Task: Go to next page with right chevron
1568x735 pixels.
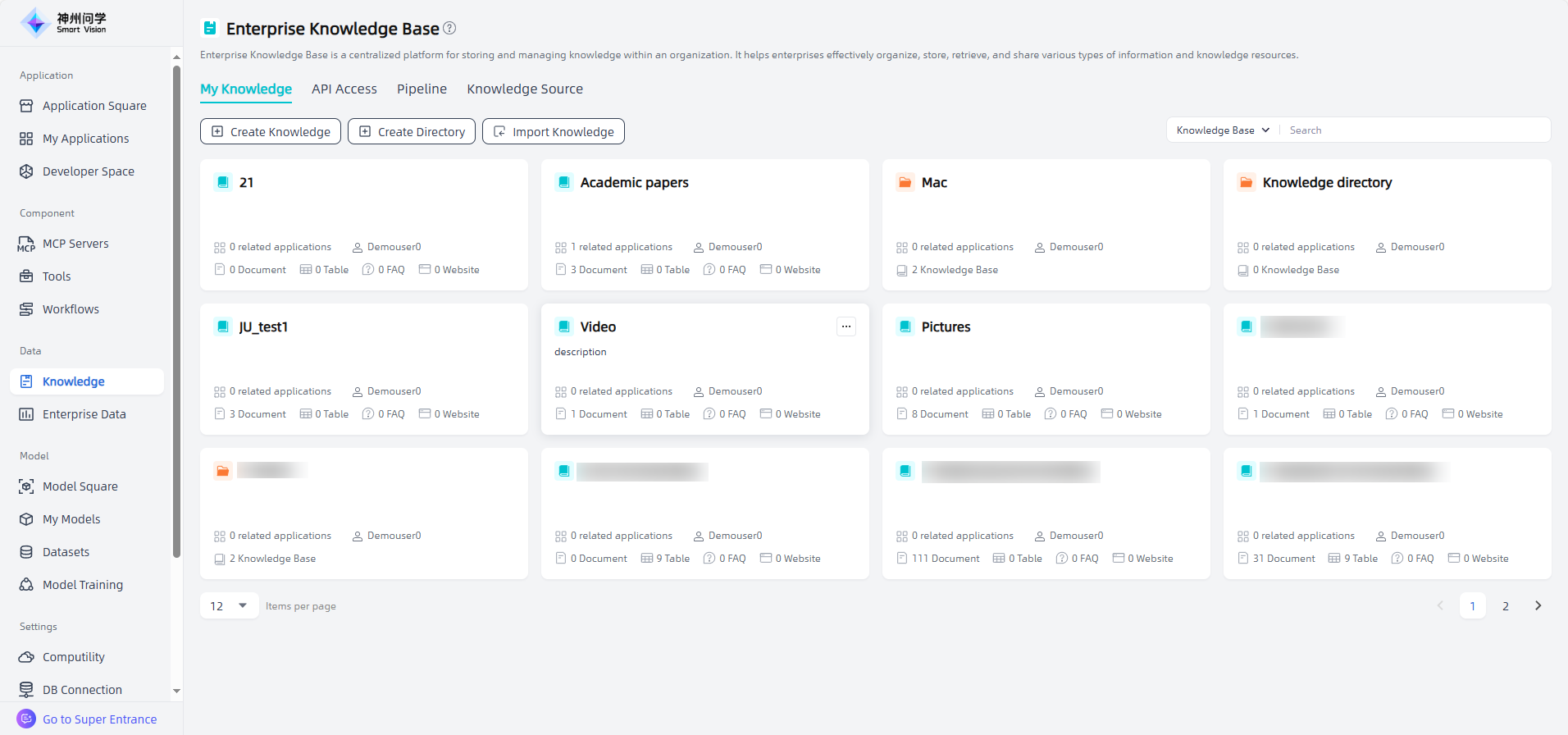Action: 1538,606
